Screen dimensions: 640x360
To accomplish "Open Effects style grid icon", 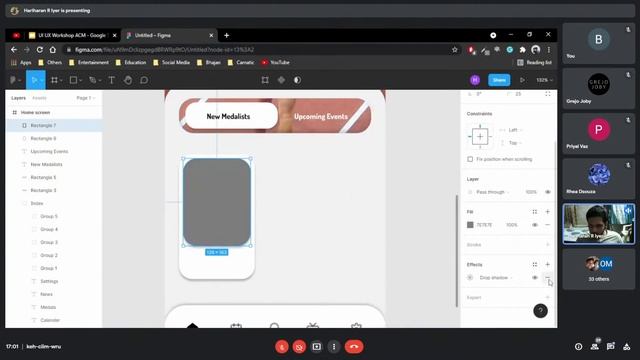I will pyautogui.click(x=535, y=264).
